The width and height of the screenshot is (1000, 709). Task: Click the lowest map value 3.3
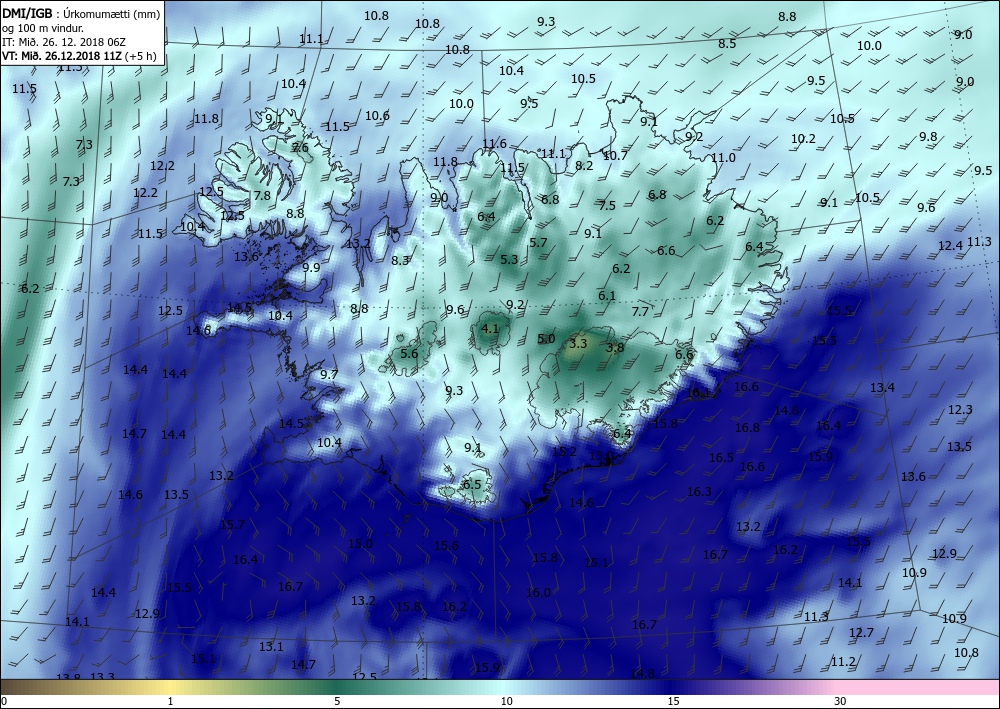click(x=577, y=344)
